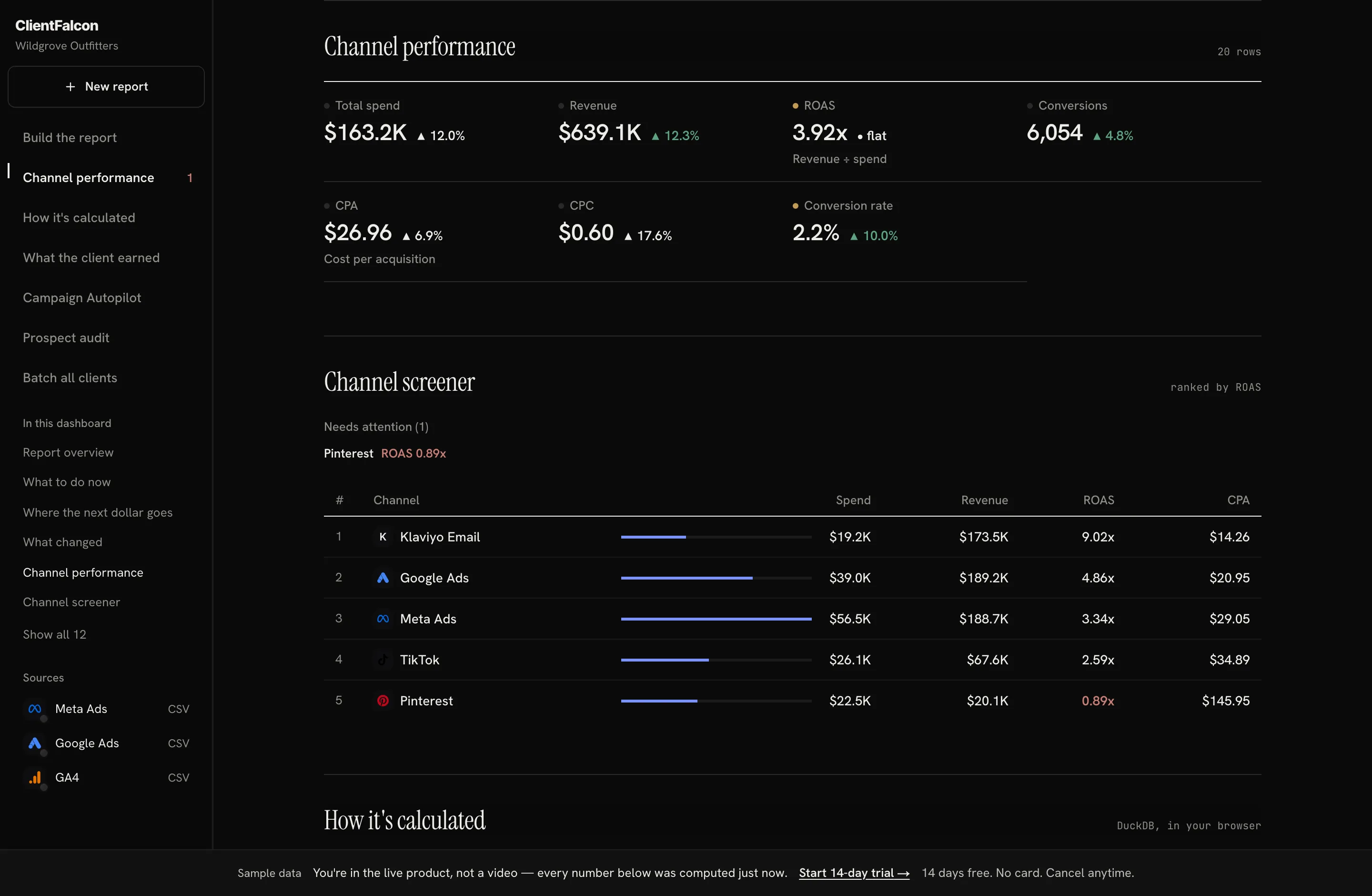This screenshot has width=1372, height=896.
Task: Go to How it's calculated nav item
Action: click(x=79, y=217)
